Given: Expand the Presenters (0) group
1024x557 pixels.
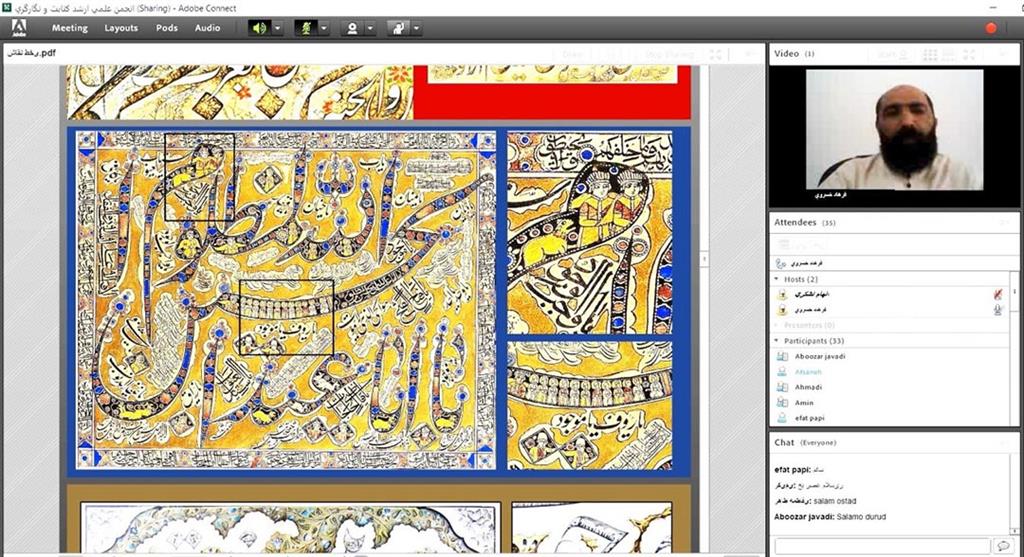Looking at the screenshot, I should click(x=776, y=325).
